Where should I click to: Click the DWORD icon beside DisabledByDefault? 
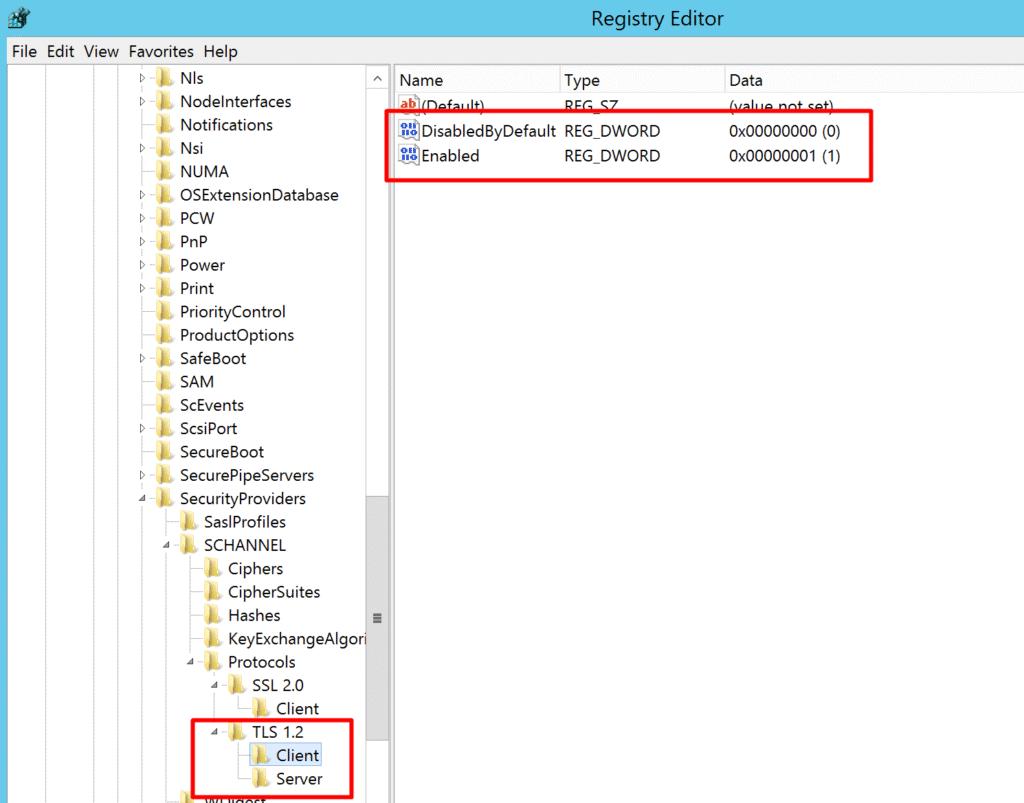pyautogui.click(x=409, y=131)
